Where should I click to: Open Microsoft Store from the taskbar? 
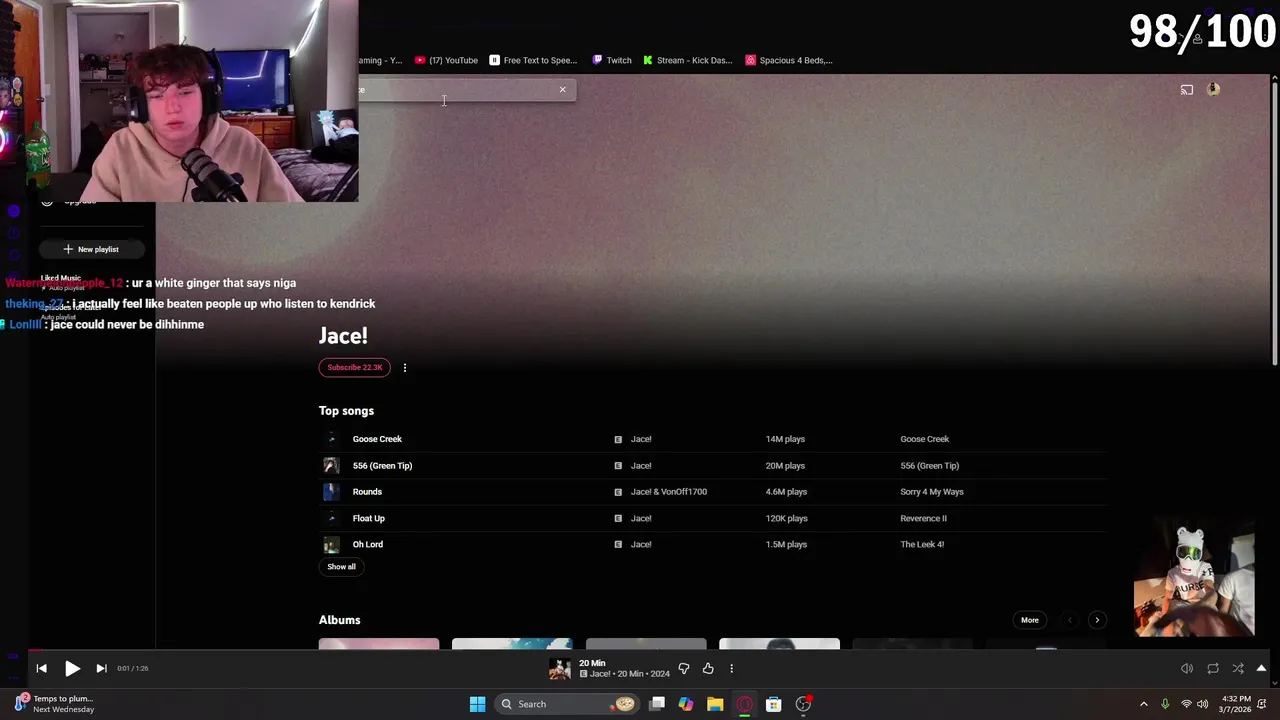point(773,704)
